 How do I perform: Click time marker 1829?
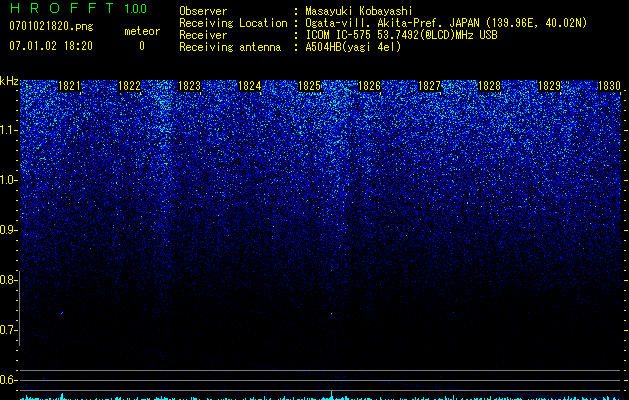coord(549,86)
